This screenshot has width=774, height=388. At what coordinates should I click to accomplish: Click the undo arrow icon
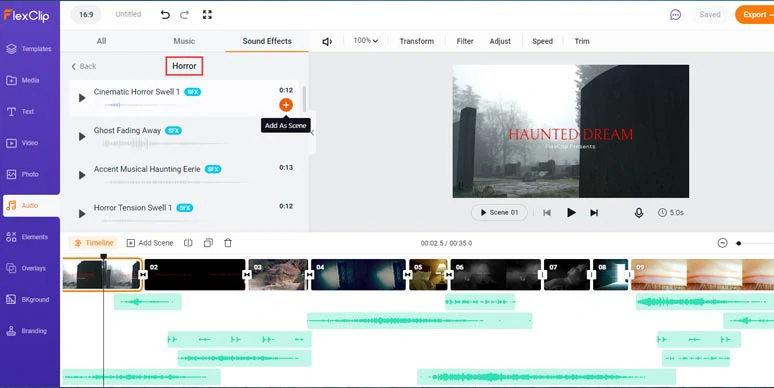(x=165, y=15)
